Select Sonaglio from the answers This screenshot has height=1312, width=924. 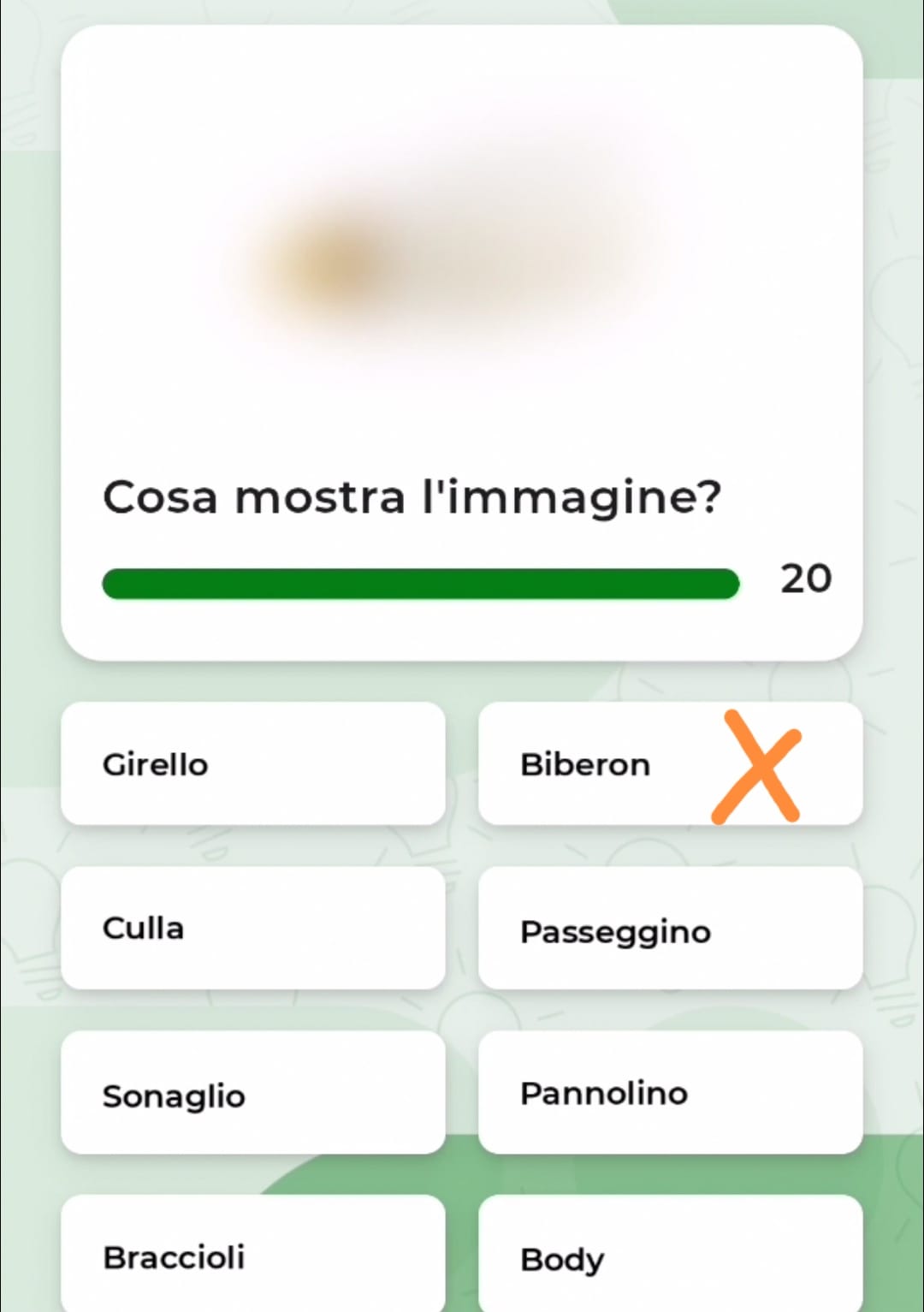click(x=253, y=1092)
